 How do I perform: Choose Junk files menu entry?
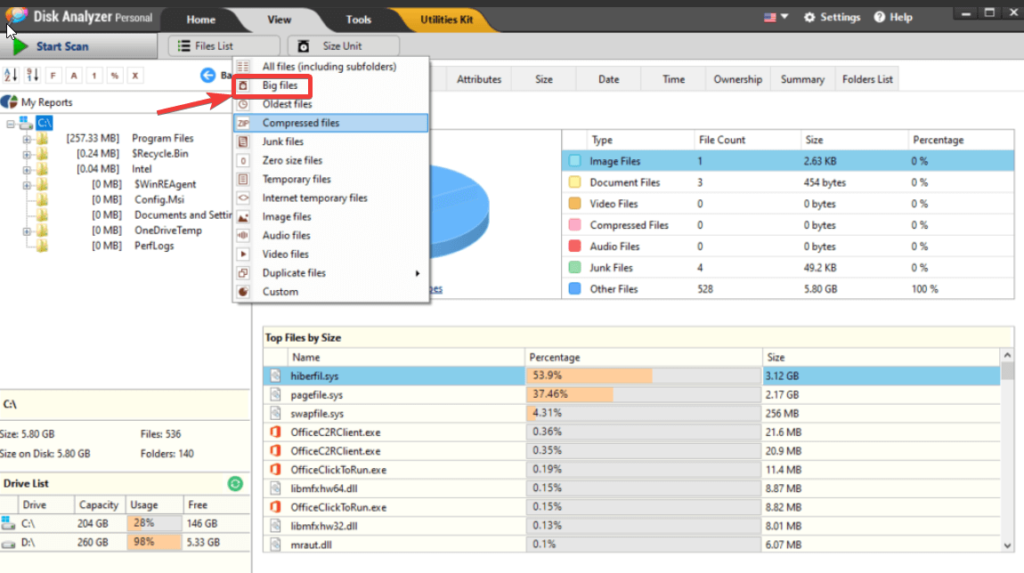(x=330, y=142)
